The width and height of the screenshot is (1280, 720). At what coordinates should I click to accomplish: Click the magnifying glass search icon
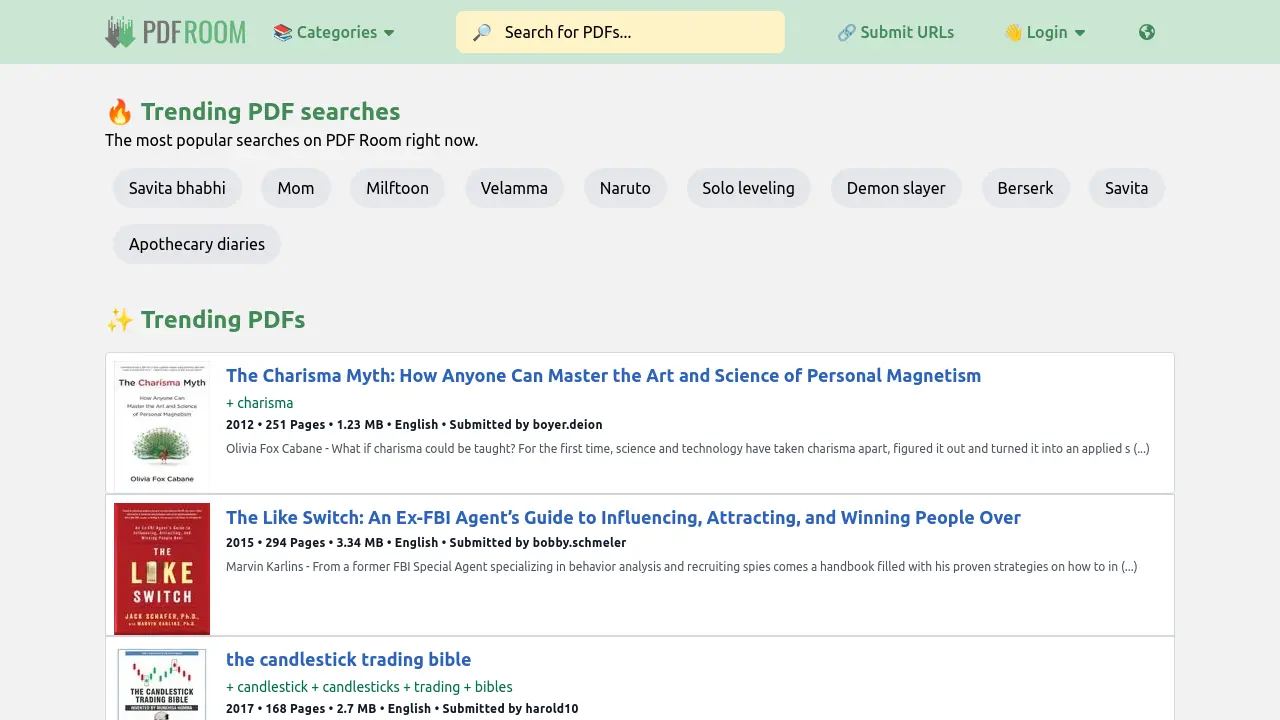click(482, 32)
